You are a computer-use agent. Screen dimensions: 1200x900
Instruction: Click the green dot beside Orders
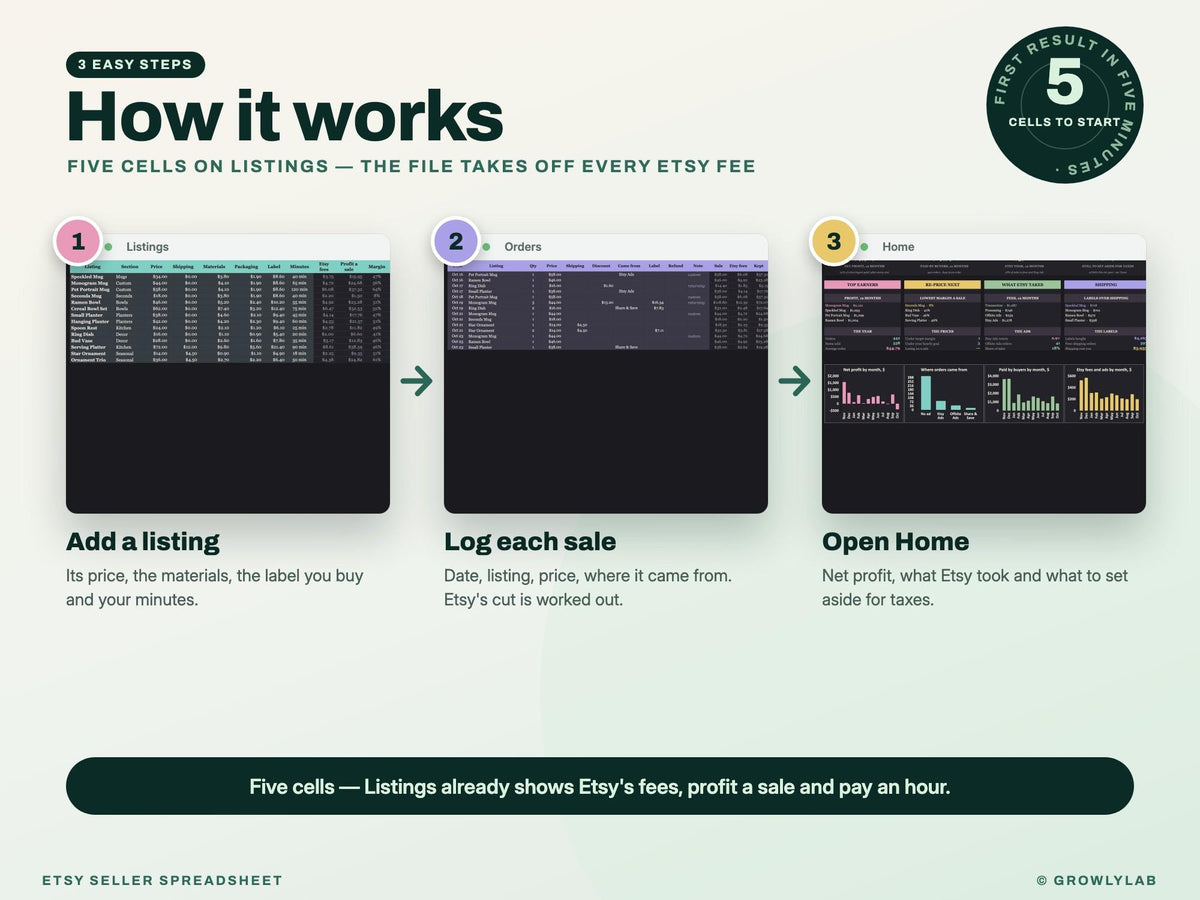486,247
